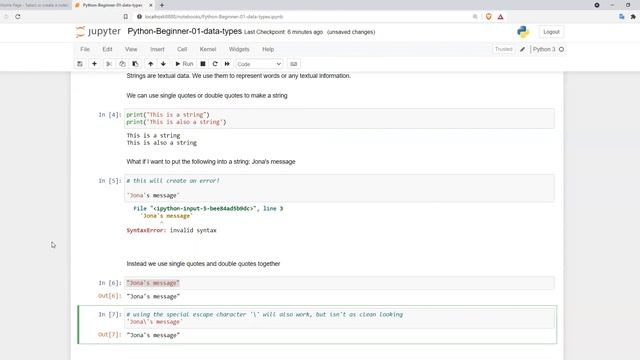Close the Python-Beginner-01-data-types browser tab
The width and height of the screenshot is (640, 360).
click(x=151, y=5)
